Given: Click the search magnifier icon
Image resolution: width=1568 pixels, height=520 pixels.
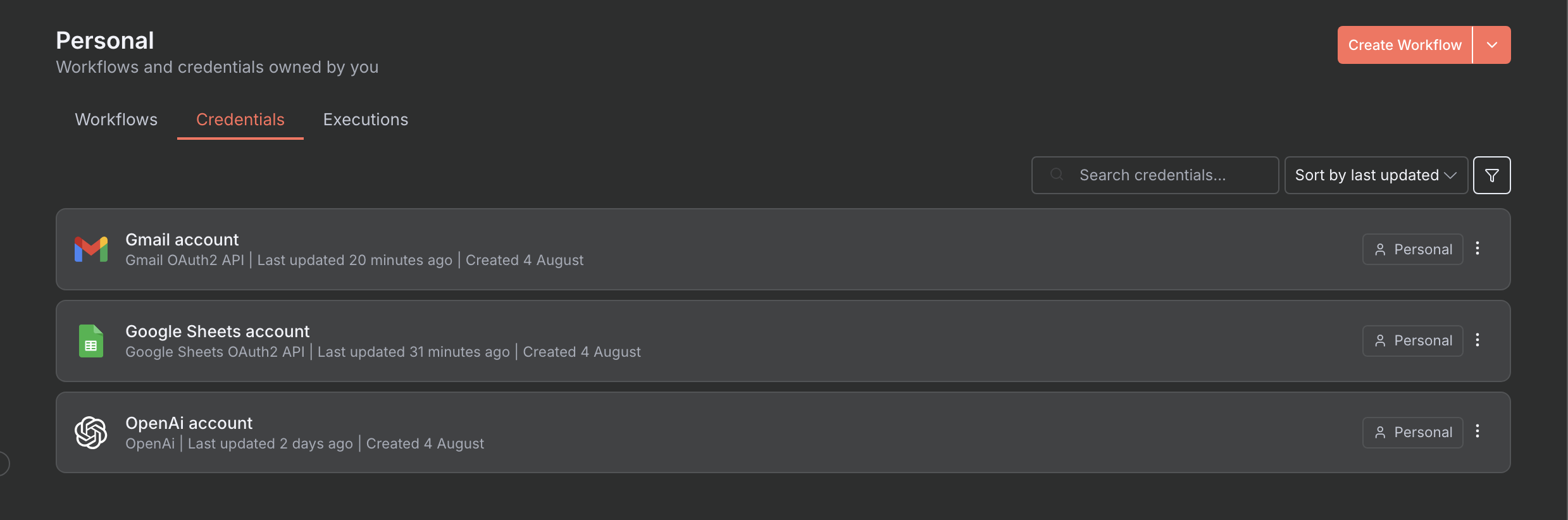Looking at the screenshot, I should click(1057, 175).
